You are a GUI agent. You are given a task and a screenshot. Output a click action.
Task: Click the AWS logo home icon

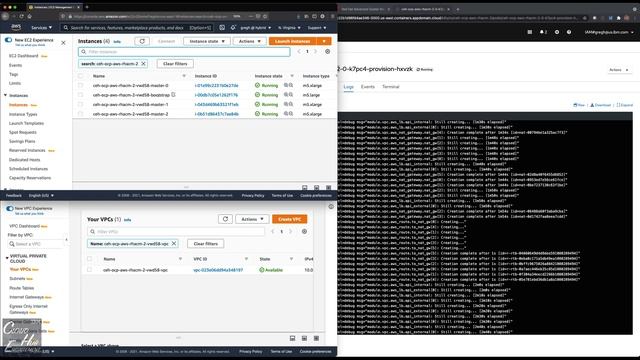tap(16, 27)
